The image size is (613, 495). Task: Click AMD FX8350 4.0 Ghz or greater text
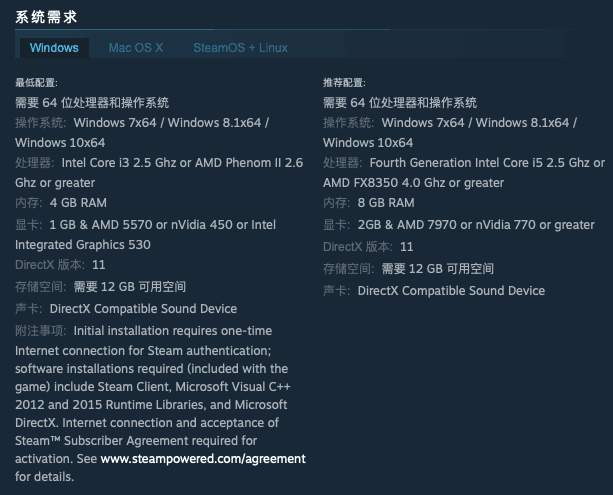pyautogui.click(x=414, y=183)
